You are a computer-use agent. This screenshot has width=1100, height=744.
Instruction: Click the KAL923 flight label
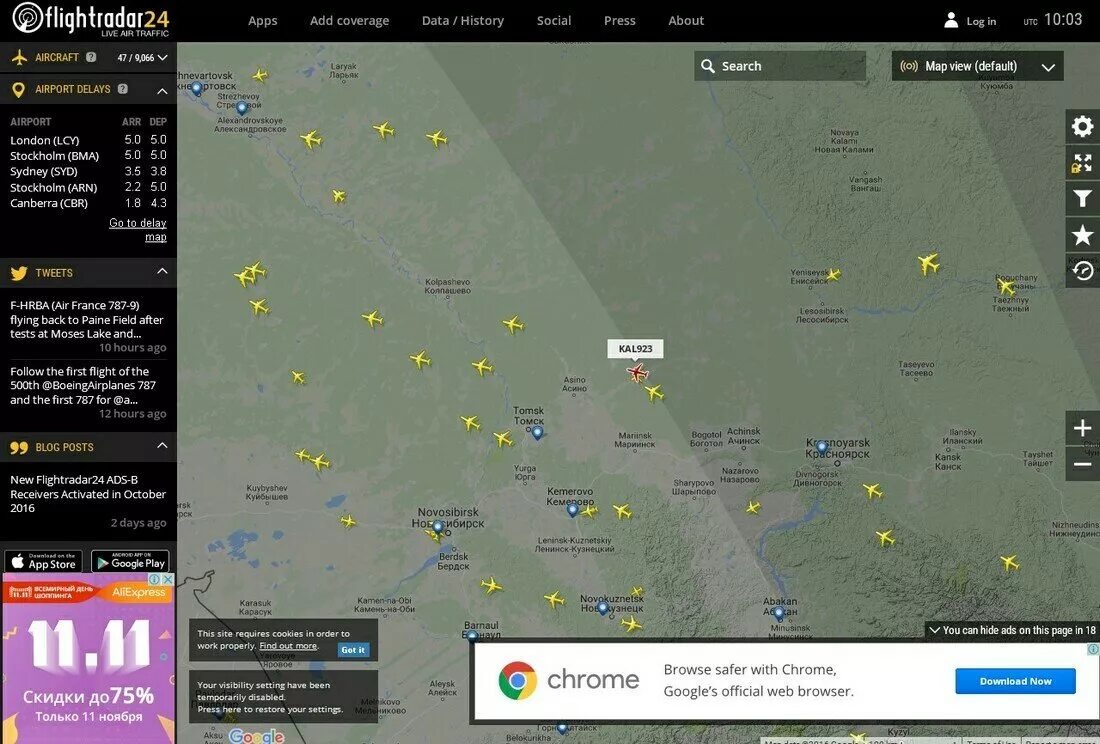pyautogui.click(x=636, y=349)
